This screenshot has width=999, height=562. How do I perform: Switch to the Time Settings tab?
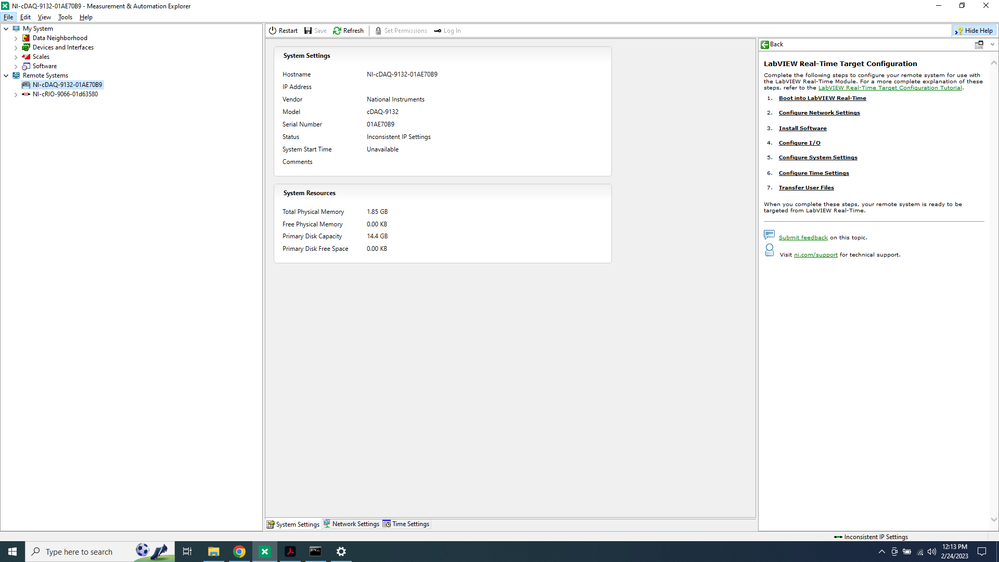coord(406,524)
